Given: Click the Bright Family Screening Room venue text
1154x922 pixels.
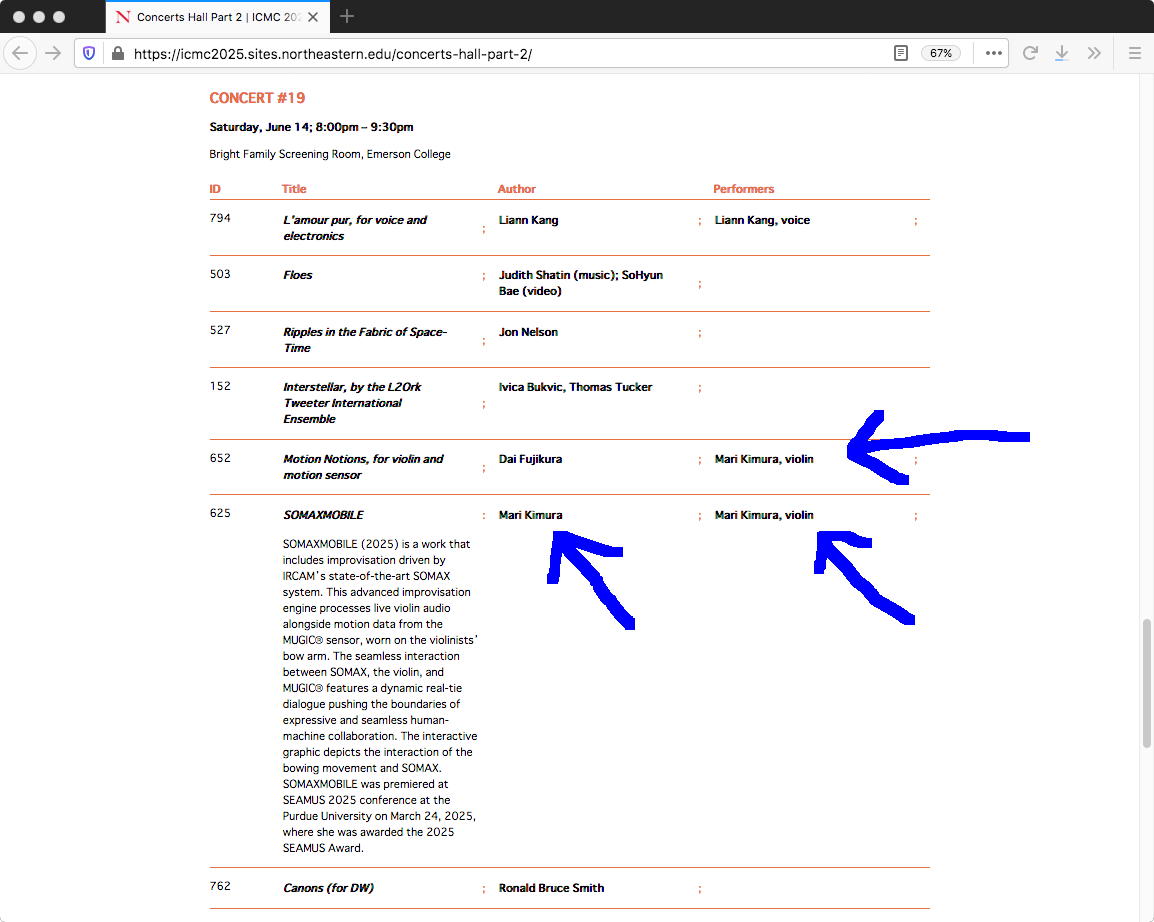Looking at the screenshot, I should coord(330,154).
